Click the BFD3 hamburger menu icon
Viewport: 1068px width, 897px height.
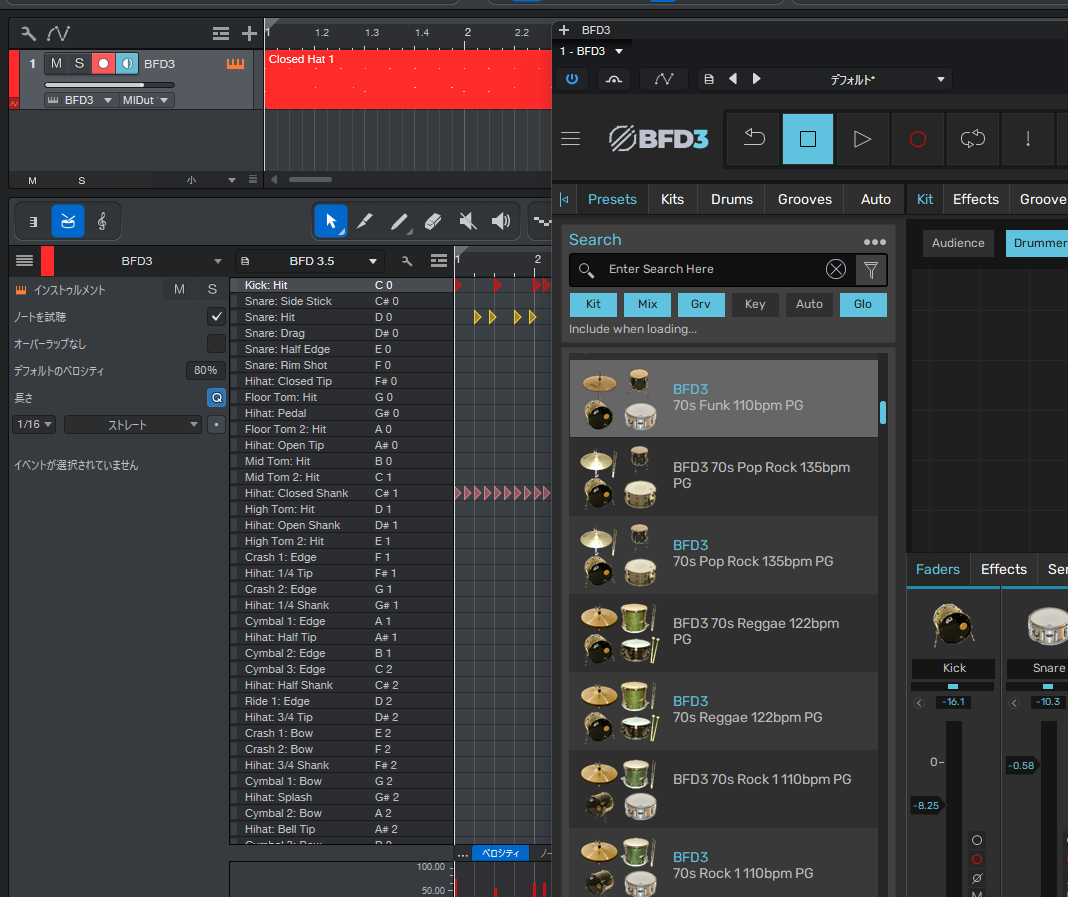click(570, 139)
